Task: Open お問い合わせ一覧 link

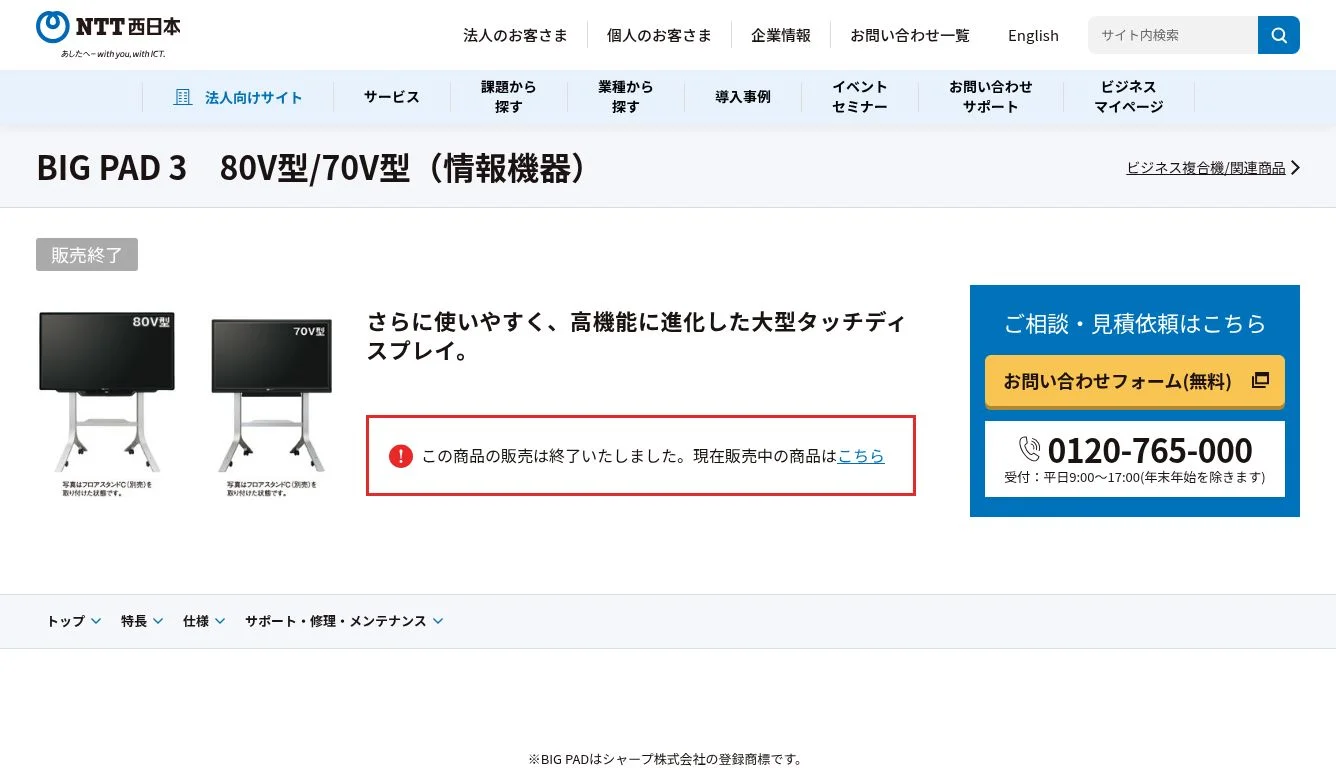Action: [910, 35]
